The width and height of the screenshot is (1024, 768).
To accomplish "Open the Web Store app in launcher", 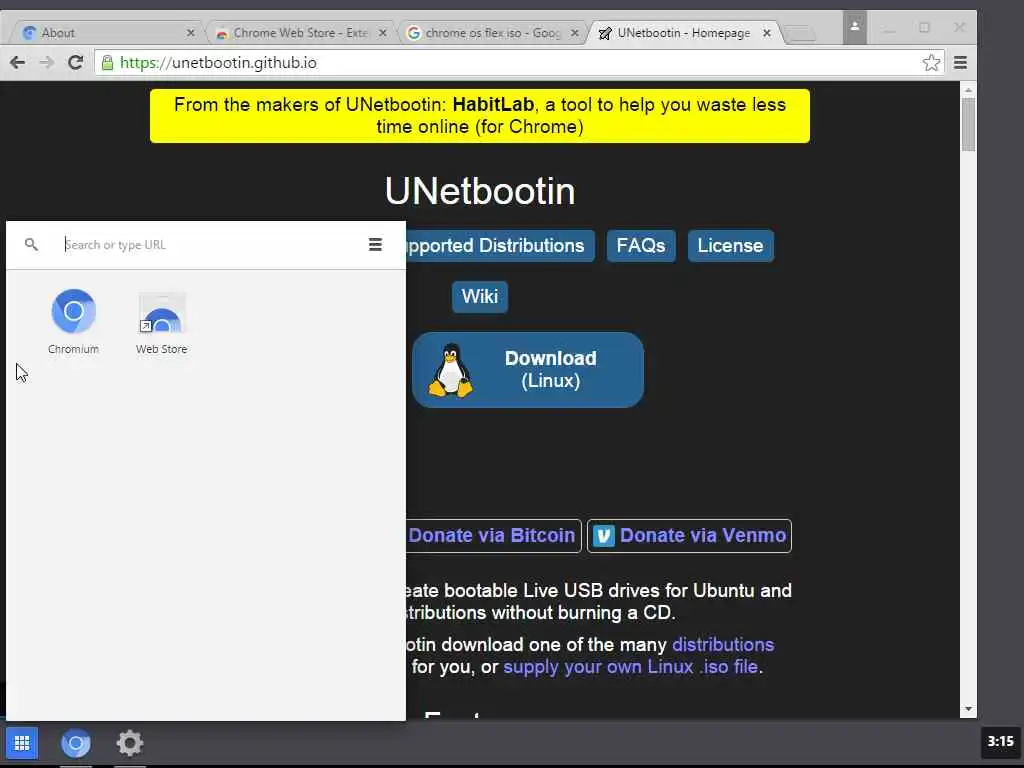I will [x=161, y=321].
